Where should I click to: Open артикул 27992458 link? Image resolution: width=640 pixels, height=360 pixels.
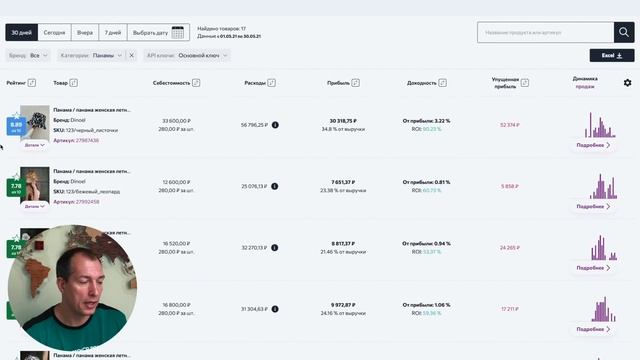[87, 202]
